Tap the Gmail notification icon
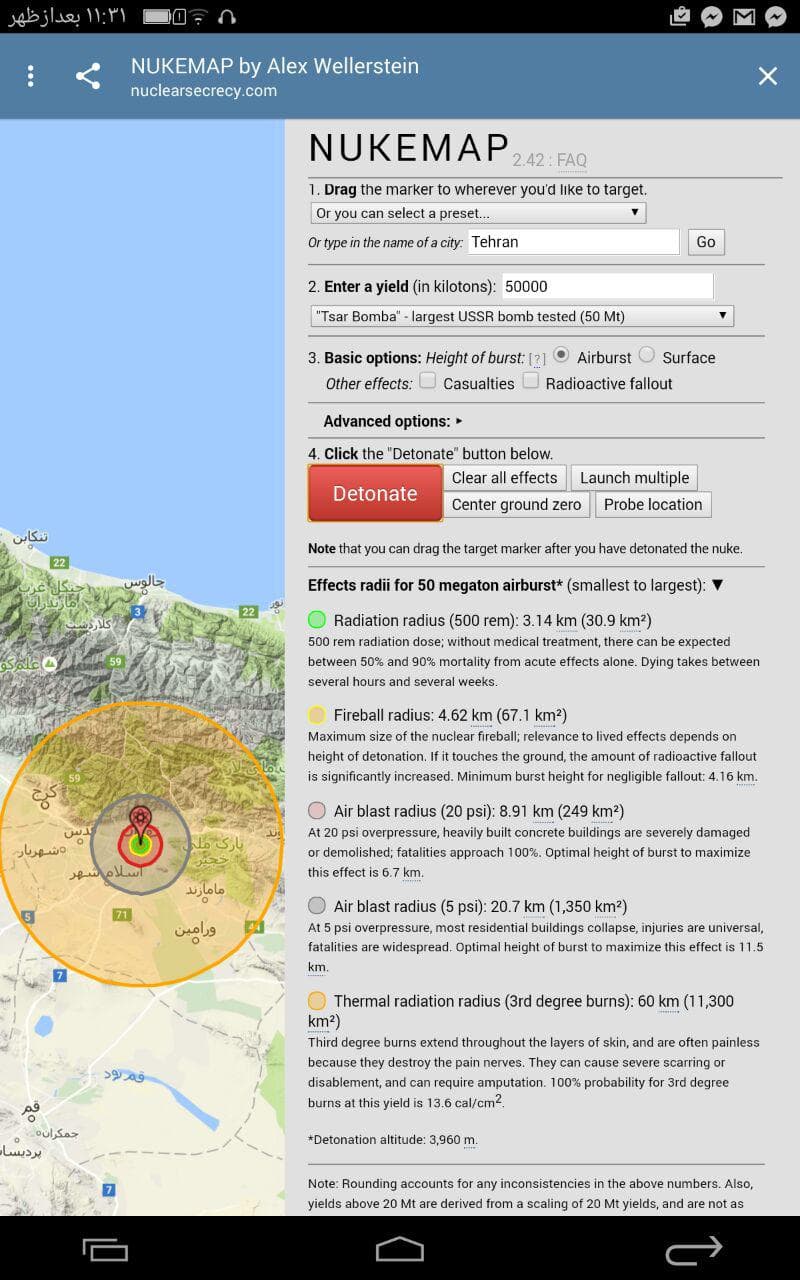Image resolution: width=800 pixels, height=1280 pixels. click(743, 16)
